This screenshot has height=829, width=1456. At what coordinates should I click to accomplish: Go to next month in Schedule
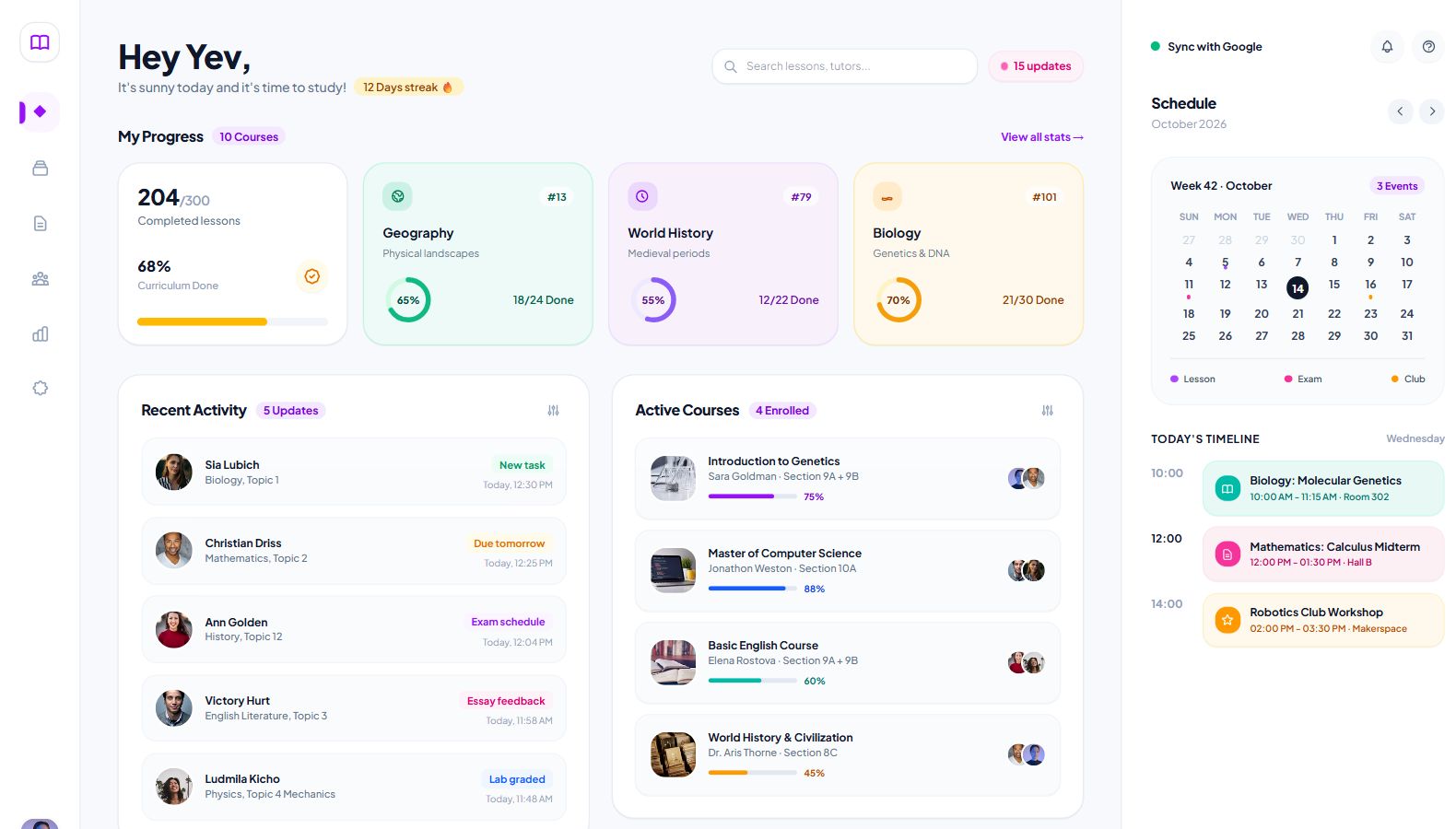coord(1432,111)
